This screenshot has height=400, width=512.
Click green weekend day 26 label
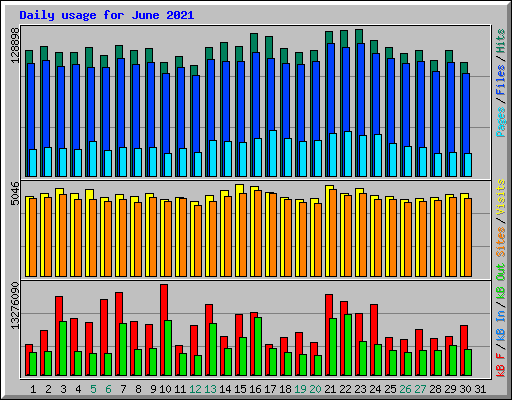[x=405, y=389]
